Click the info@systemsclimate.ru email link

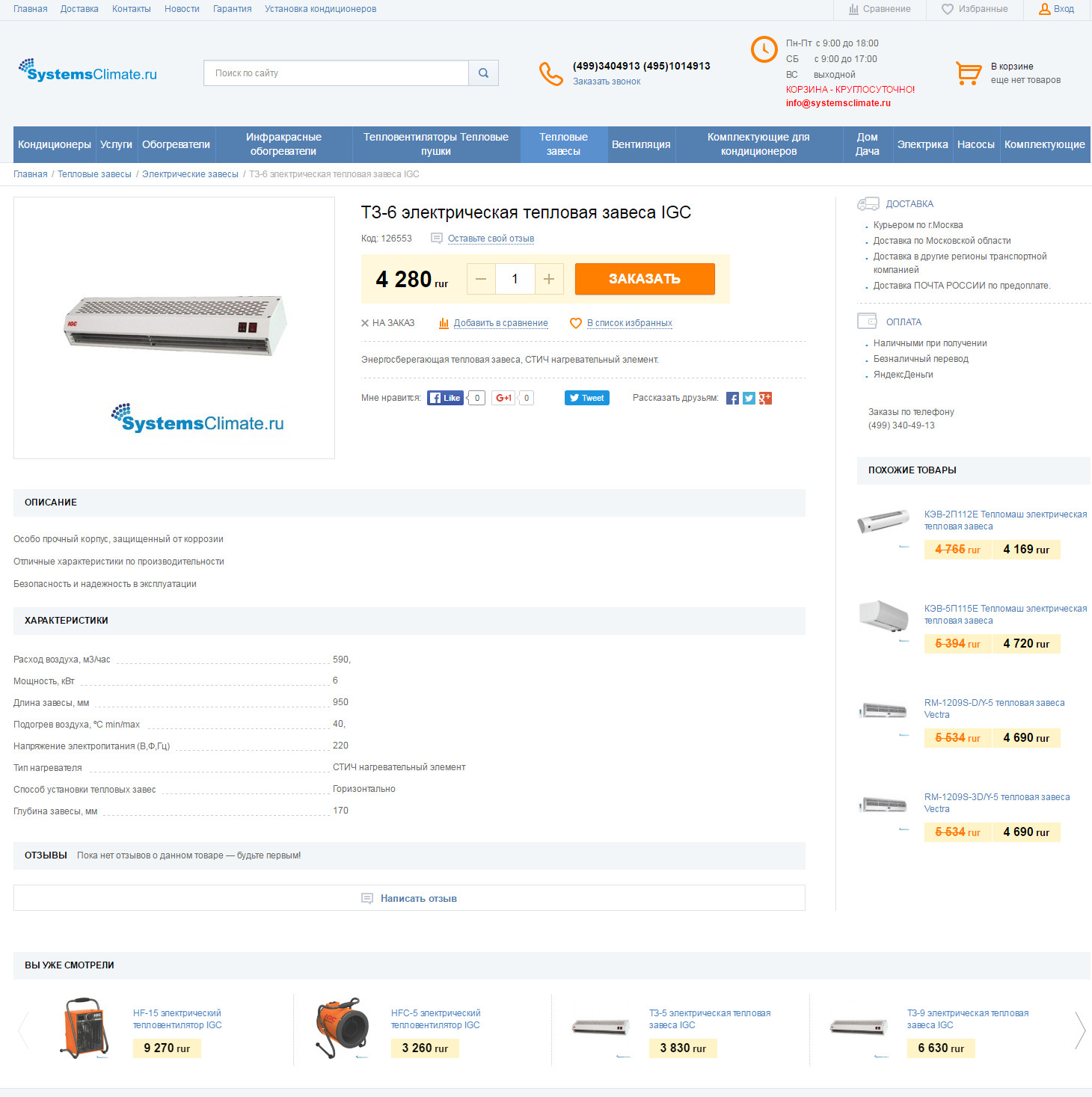[x=838, y=103]
